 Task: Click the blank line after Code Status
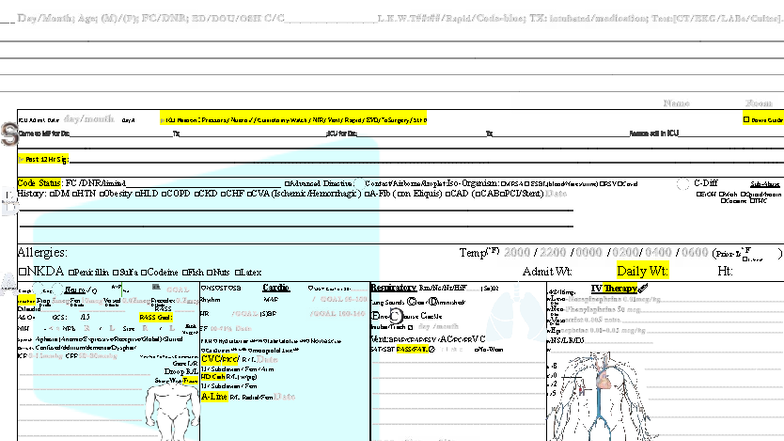coord(204,186)
